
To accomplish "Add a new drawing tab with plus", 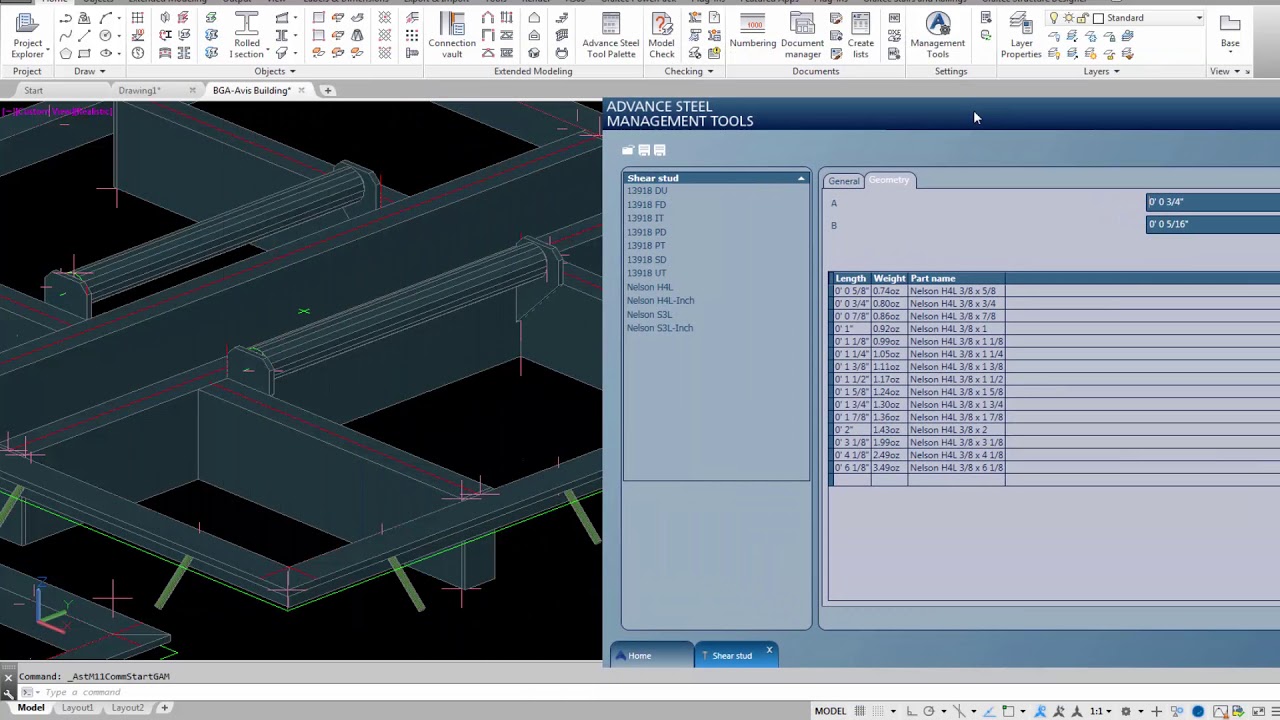I will 327,90.
